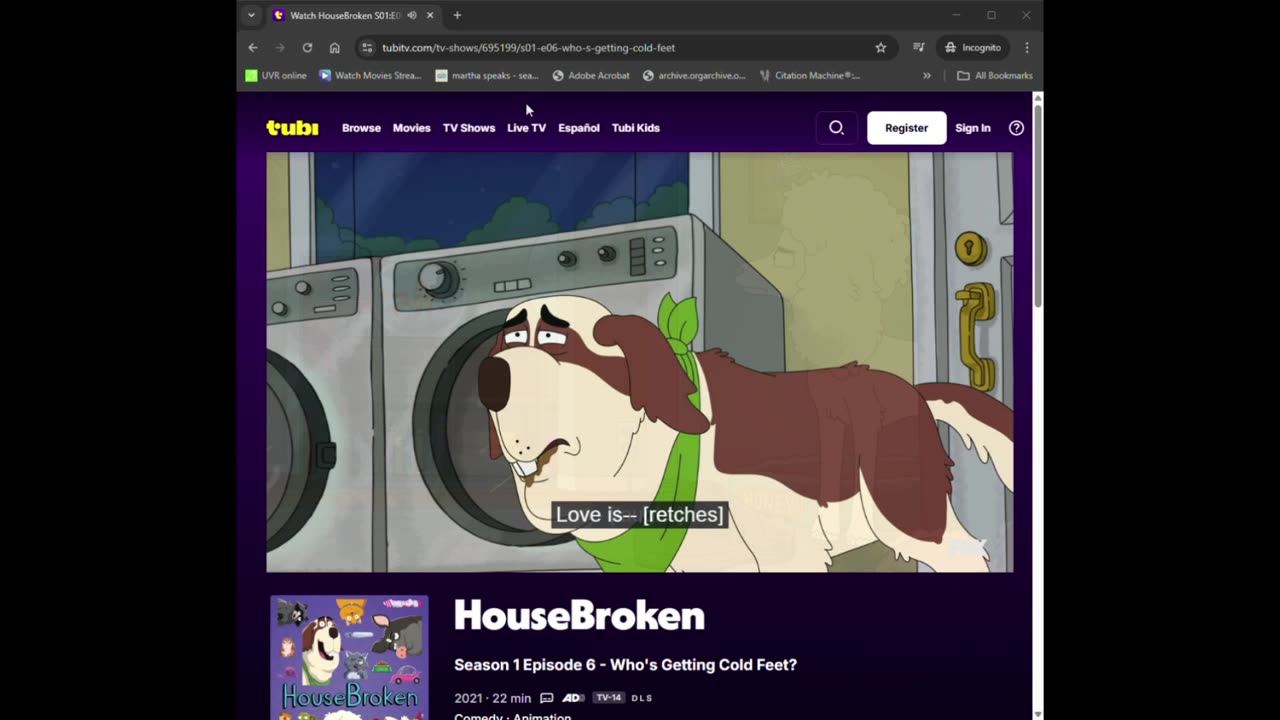The width and height of the screenshot is (1280, 720).
Task: Open the Tubi Kids section
Action: click(x=636, y=128)
